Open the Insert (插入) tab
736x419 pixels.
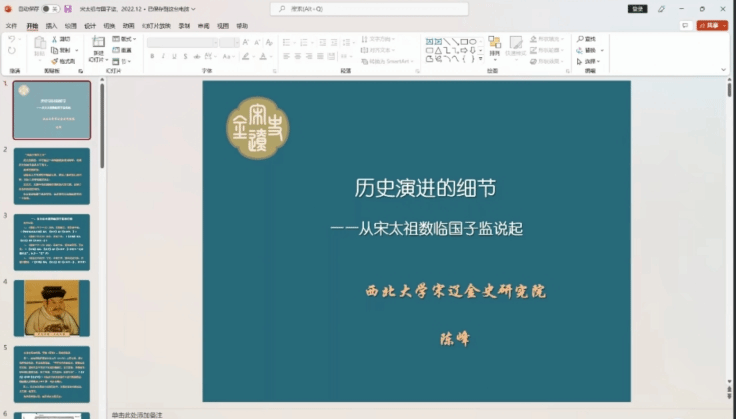(51, 26)
